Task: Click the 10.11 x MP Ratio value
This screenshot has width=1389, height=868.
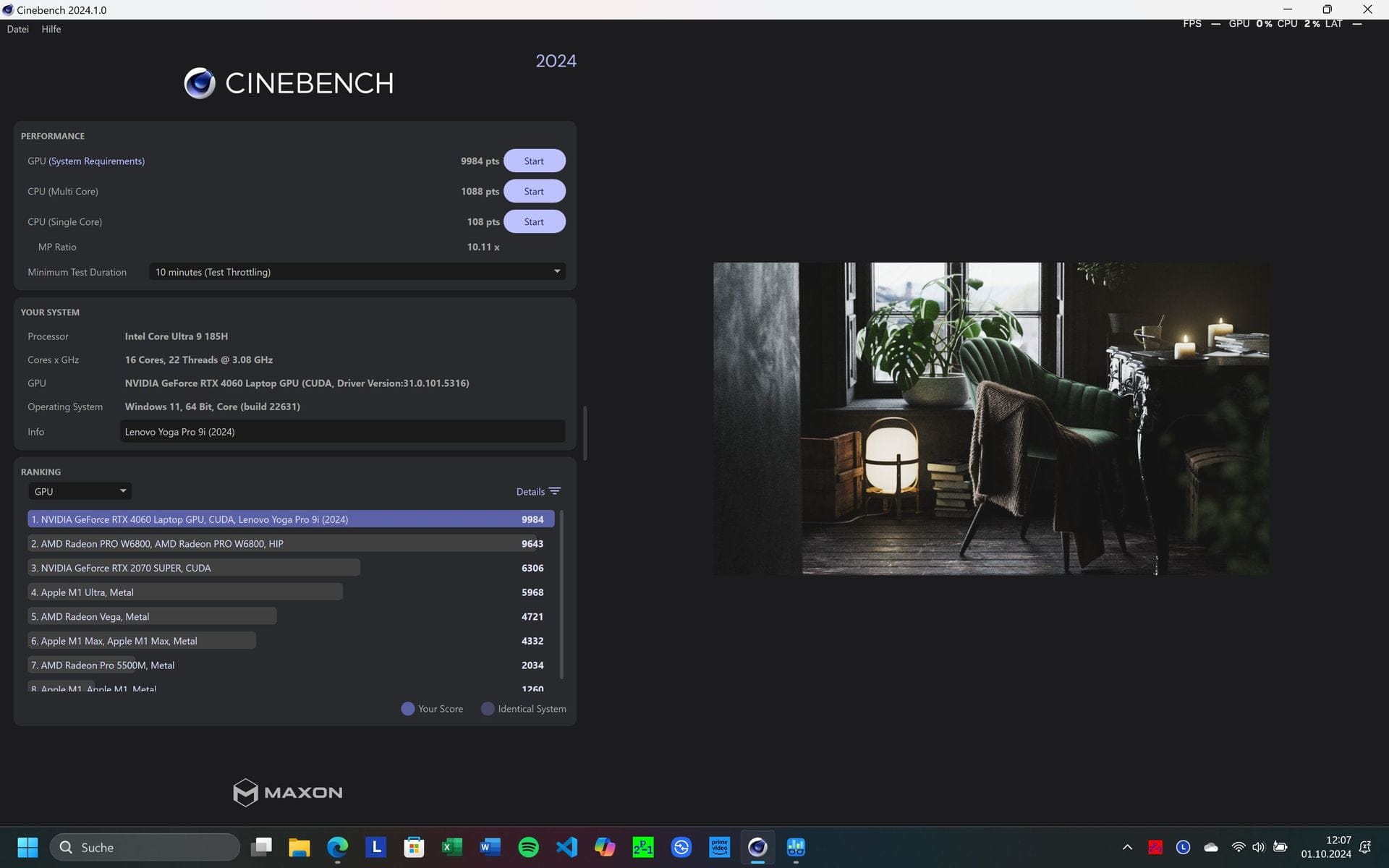Action: coord(483,247)
